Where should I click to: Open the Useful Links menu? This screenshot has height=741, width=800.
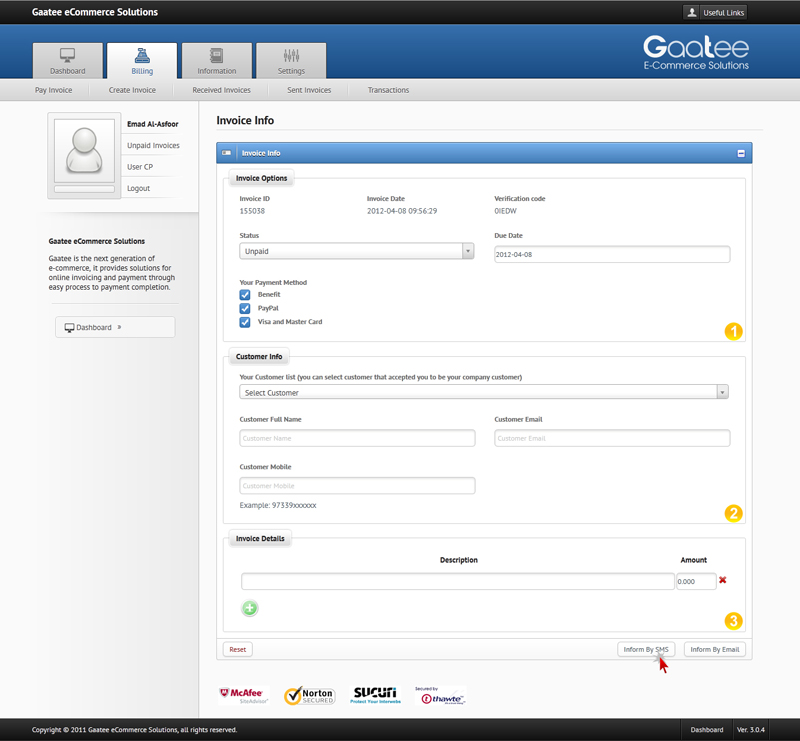(x=715, y=12)
